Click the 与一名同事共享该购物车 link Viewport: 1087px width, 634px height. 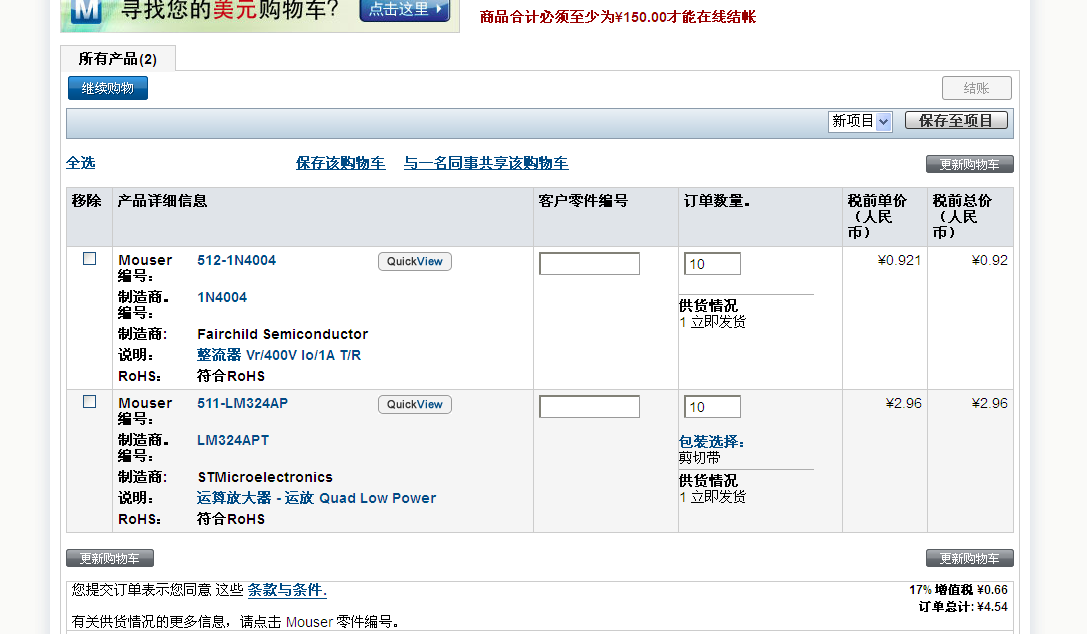click(x=486, y=163)
